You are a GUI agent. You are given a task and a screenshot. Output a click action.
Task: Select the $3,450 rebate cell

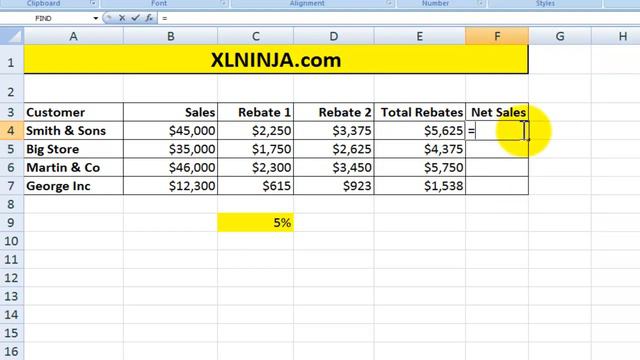(x=334, y=167)
